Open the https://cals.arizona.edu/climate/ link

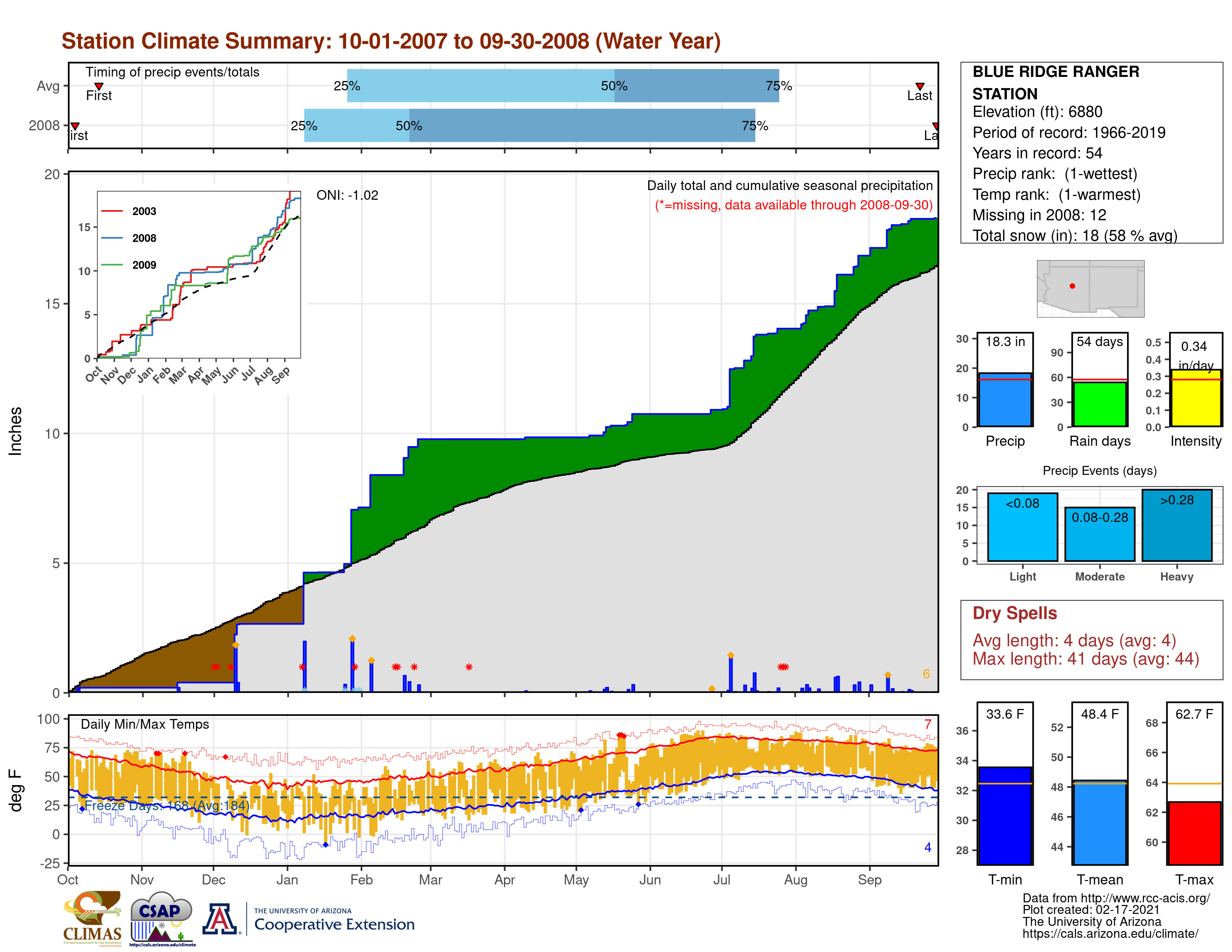[1110, 933]
